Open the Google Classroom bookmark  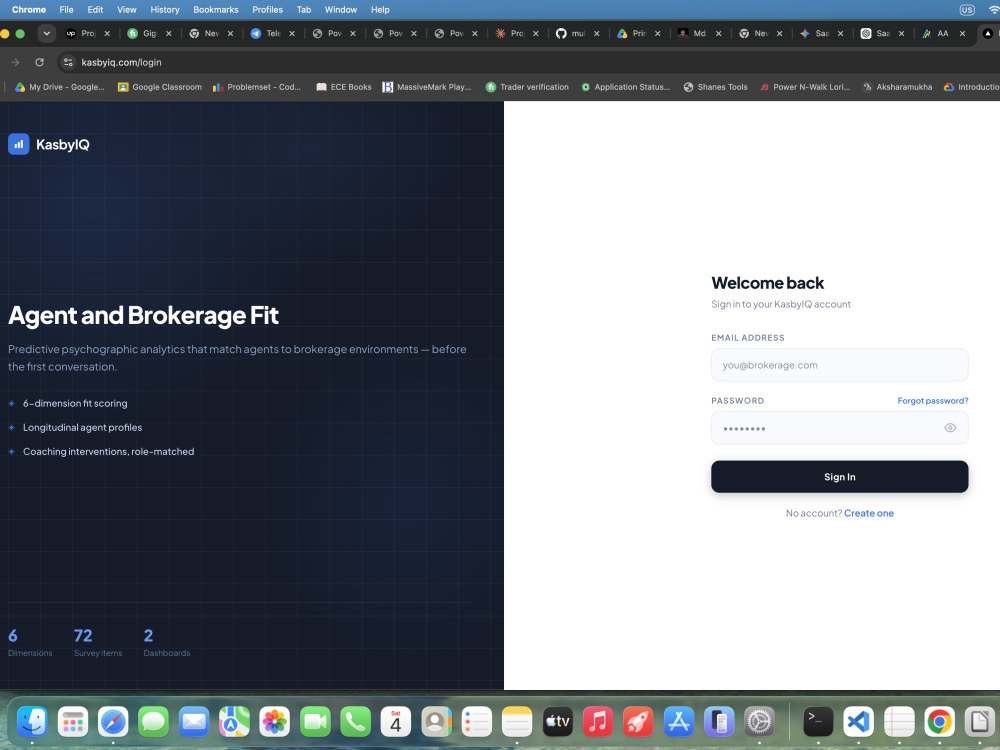159,87
